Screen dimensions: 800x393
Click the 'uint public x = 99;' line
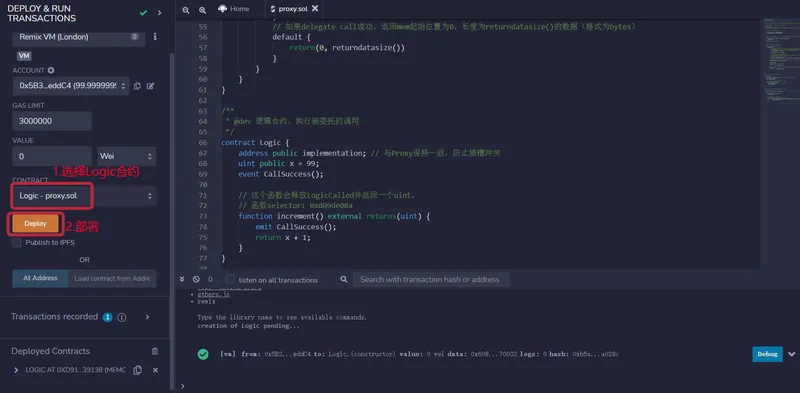tap(279, 164)
